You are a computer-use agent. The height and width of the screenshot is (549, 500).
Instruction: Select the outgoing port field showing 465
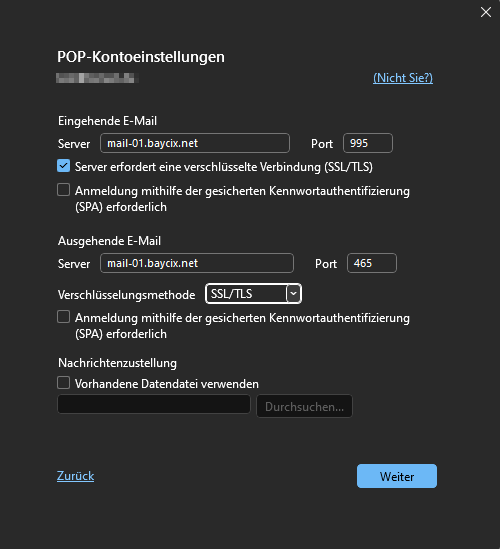pyautogui.click(x=371, y=263)
